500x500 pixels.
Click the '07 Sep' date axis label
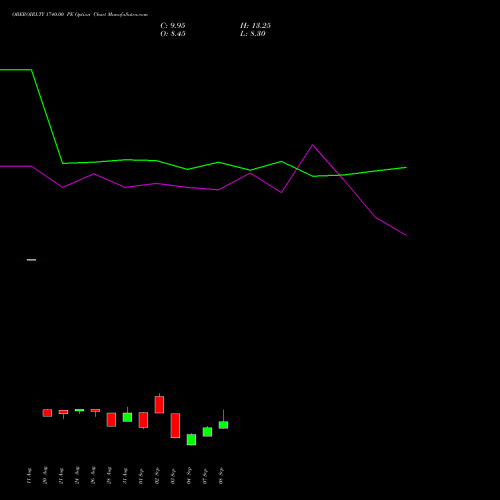205,475
